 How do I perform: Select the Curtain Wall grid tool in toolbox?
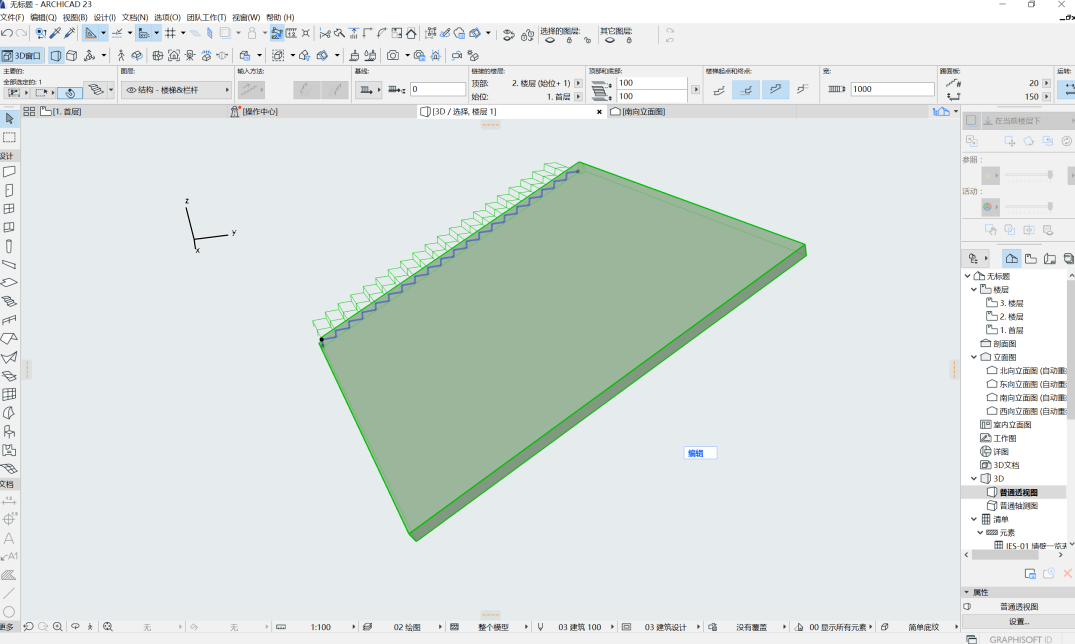[x=9, y=394]
